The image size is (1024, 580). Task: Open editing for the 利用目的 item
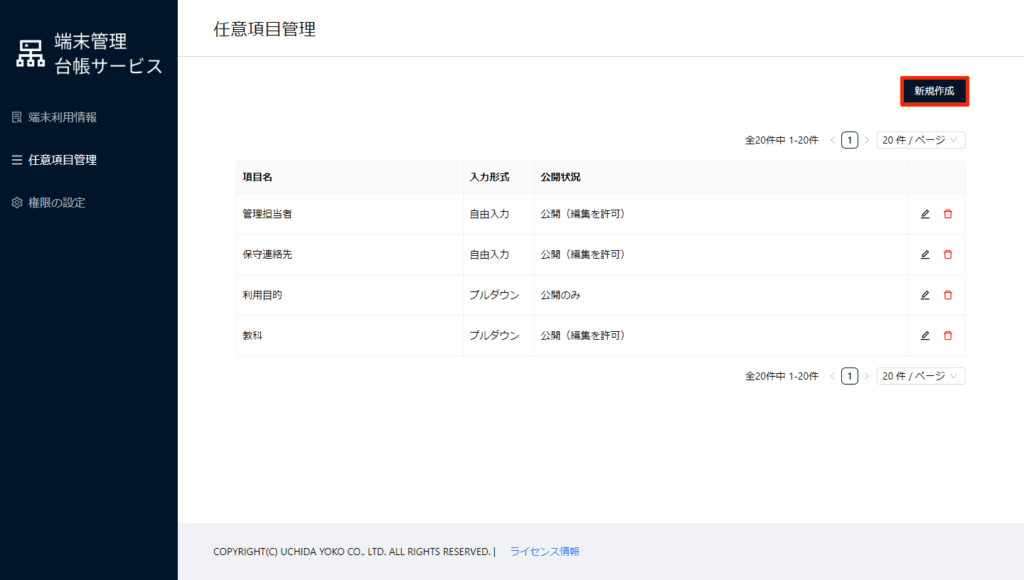point(925,295)
